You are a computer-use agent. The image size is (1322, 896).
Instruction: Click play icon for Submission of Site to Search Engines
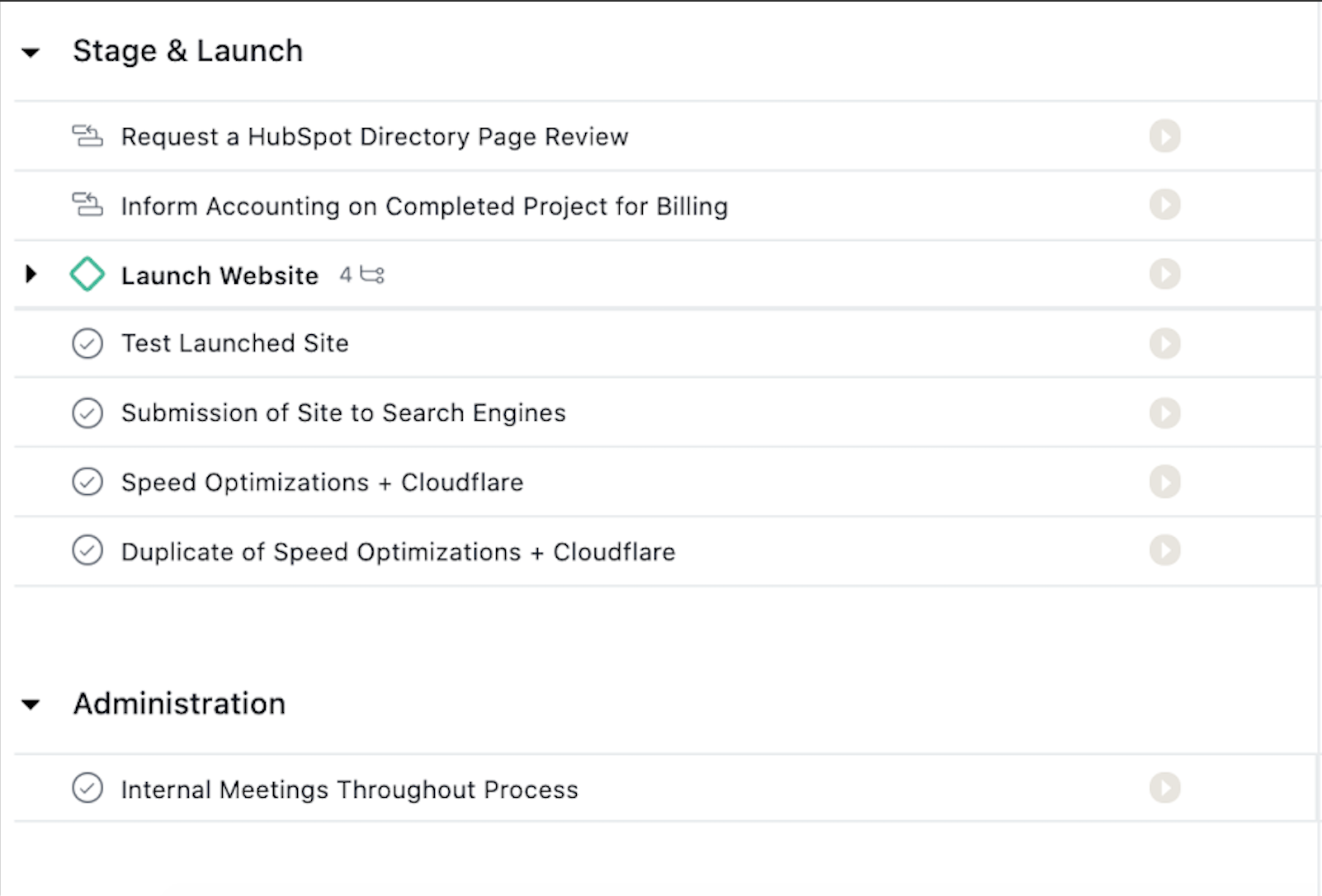tap(1164, 413)
